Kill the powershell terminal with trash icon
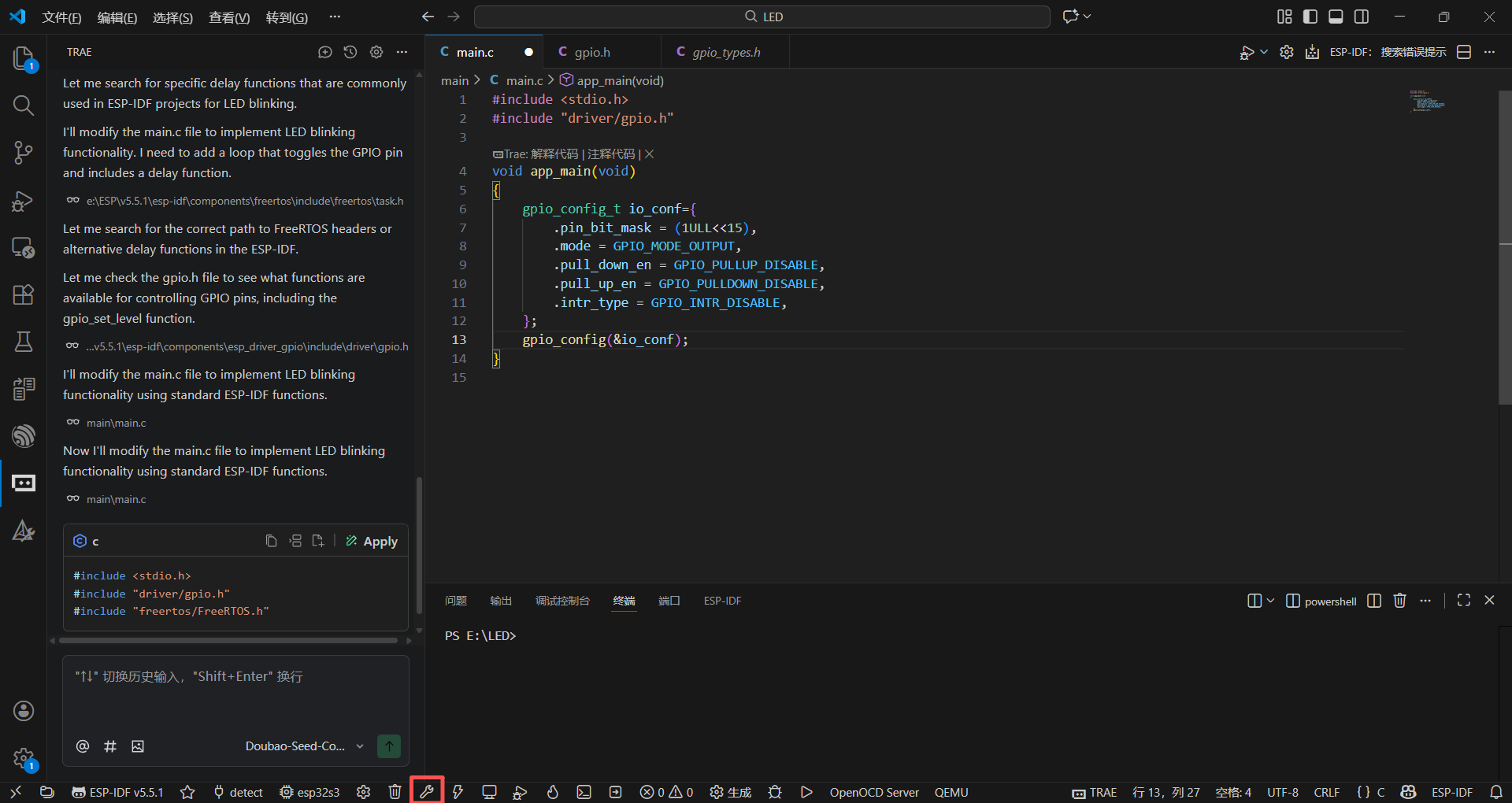Image resolution: width=1512 pixels, height=803 pixels. click(x=1399, y=601)
